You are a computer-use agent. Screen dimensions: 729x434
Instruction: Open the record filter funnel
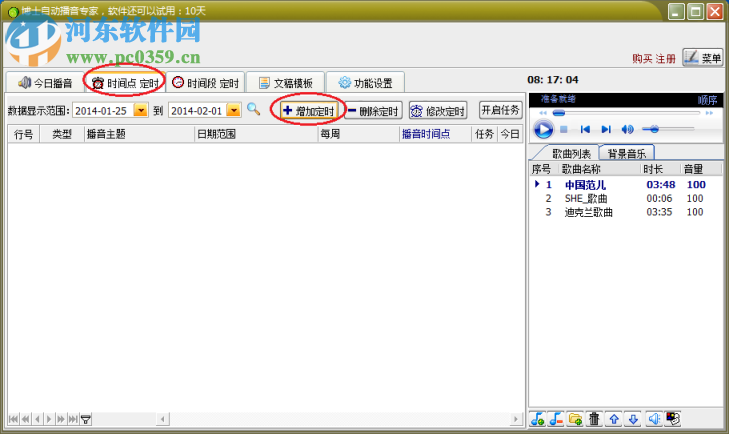(x=86, y=419)
